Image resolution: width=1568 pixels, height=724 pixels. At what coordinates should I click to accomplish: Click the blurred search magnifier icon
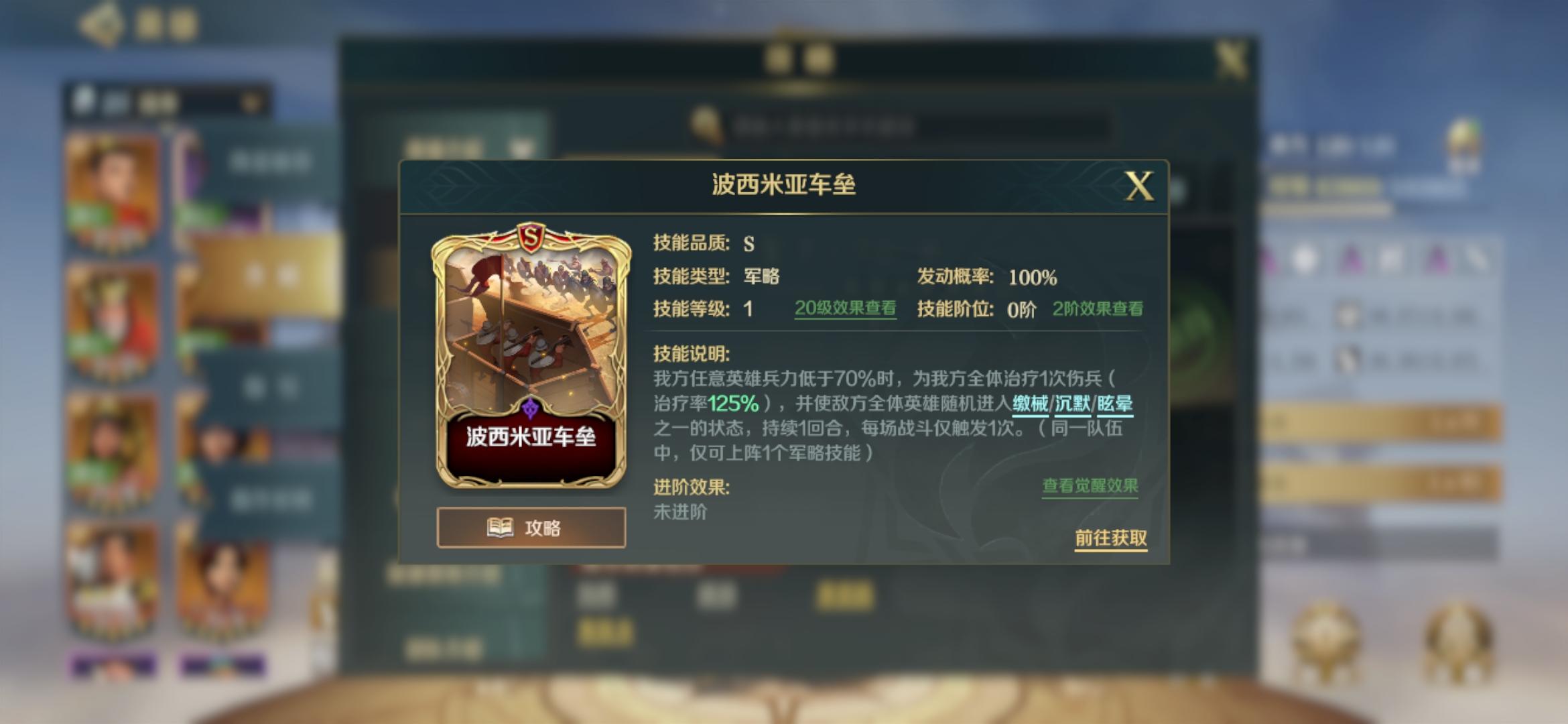tap(706, 125)
